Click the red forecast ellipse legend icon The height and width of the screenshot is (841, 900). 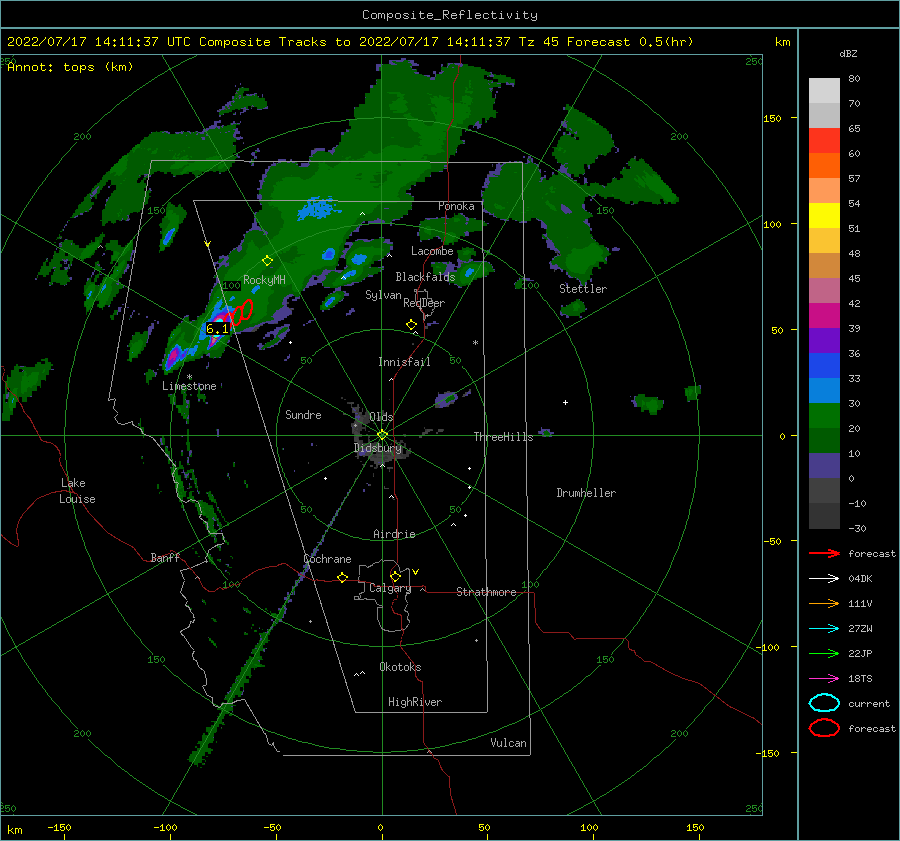pyautogui.click(x=824, y=728)
